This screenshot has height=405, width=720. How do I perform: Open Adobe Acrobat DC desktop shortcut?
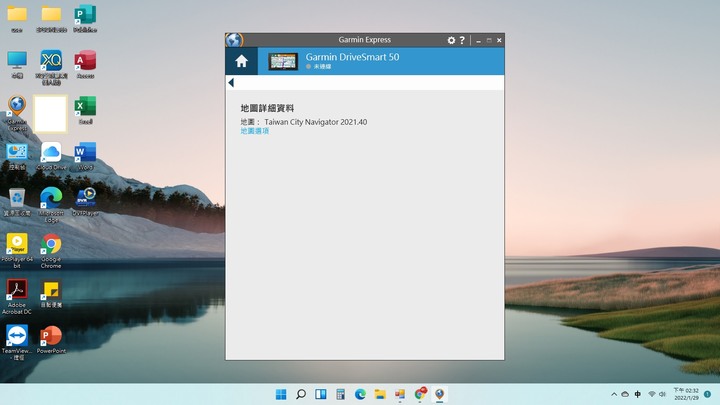[17, 297]
